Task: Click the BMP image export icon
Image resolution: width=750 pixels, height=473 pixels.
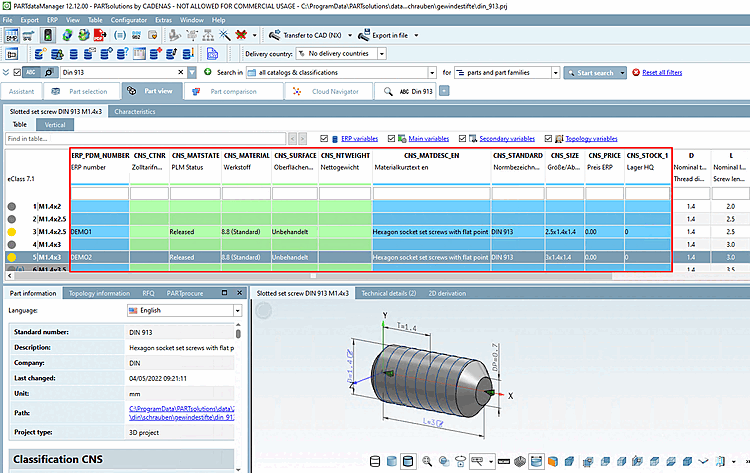Action: [x=11, y=35]
